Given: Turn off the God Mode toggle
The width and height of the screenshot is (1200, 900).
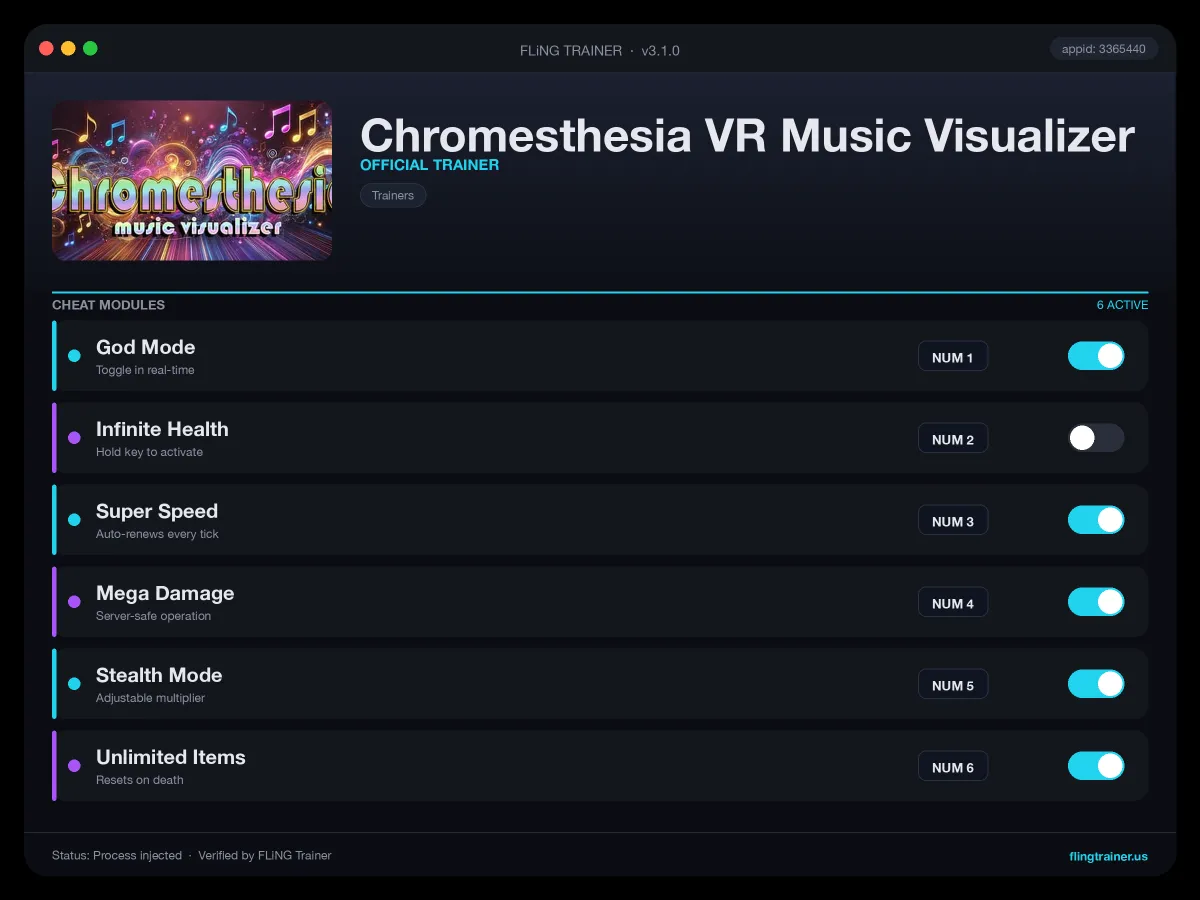Looking at the screenshot, I should (1096, 356).
